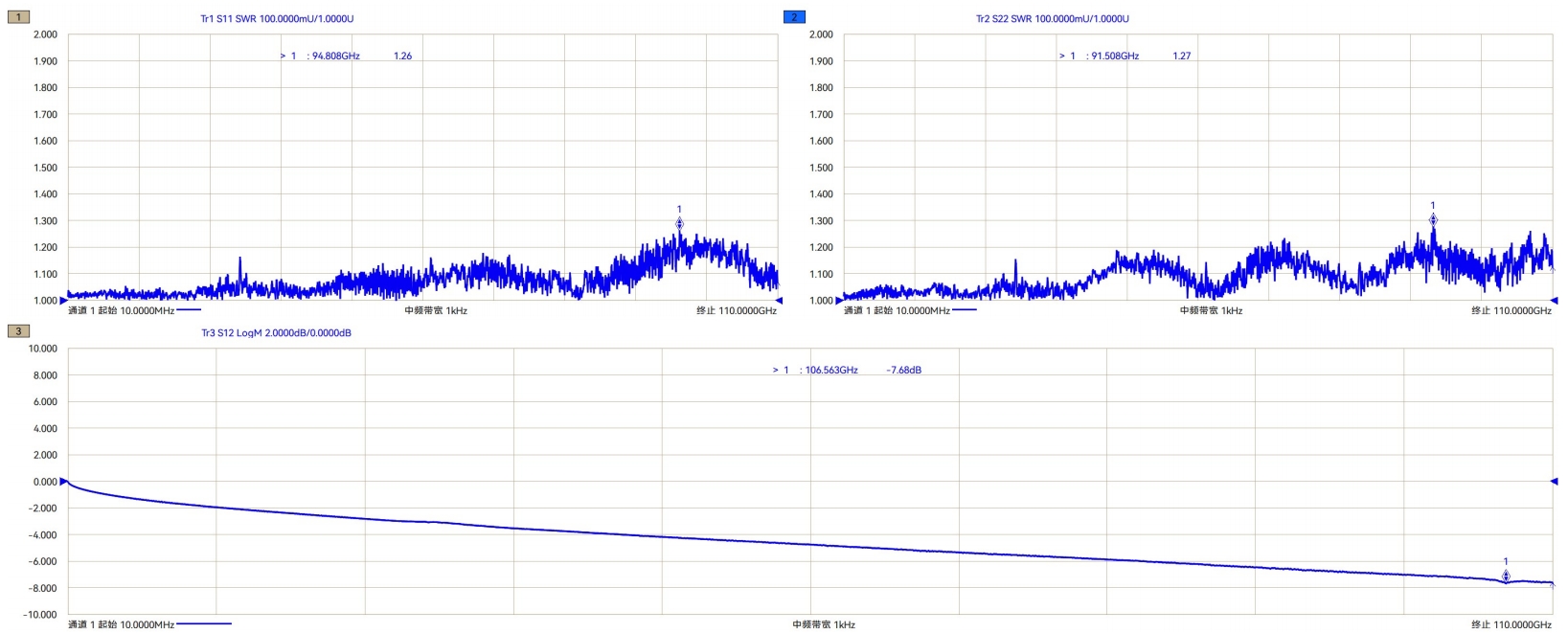
Task: Click the start frequency label under the S22 plot
Action: click(897, 311)
